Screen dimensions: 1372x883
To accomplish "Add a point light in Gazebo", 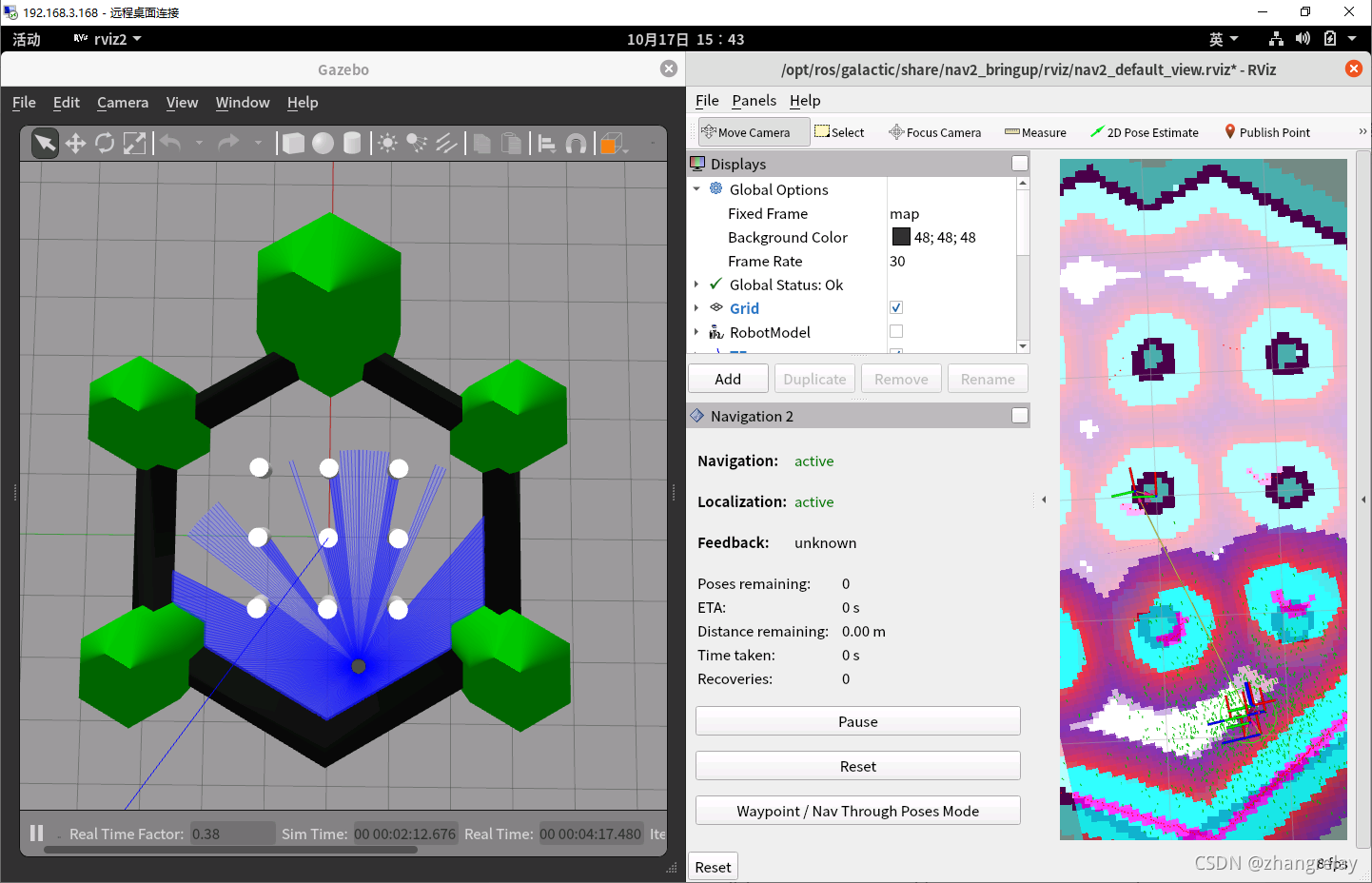I will point(387,143).
